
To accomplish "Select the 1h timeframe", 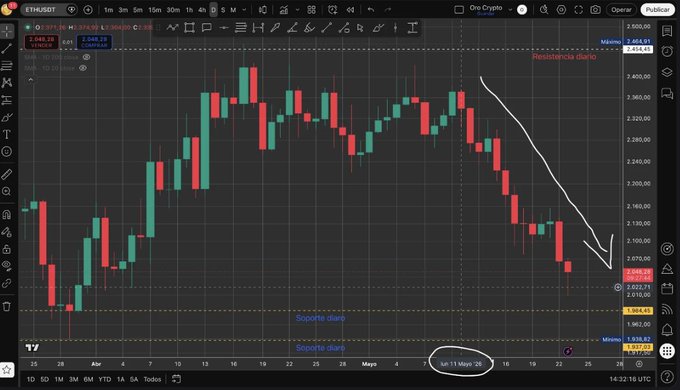I will 190,10.
